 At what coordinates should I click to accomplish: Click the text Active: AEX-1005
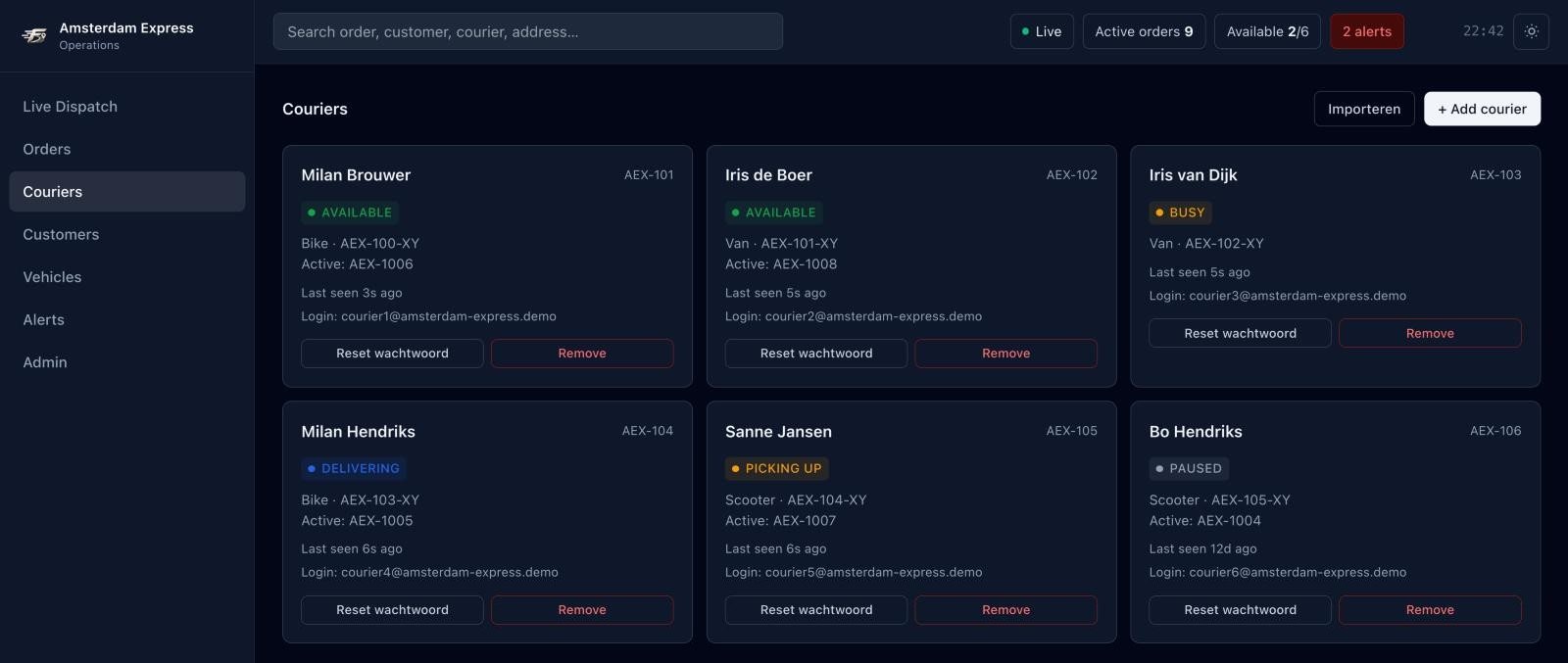pos(357,521)
